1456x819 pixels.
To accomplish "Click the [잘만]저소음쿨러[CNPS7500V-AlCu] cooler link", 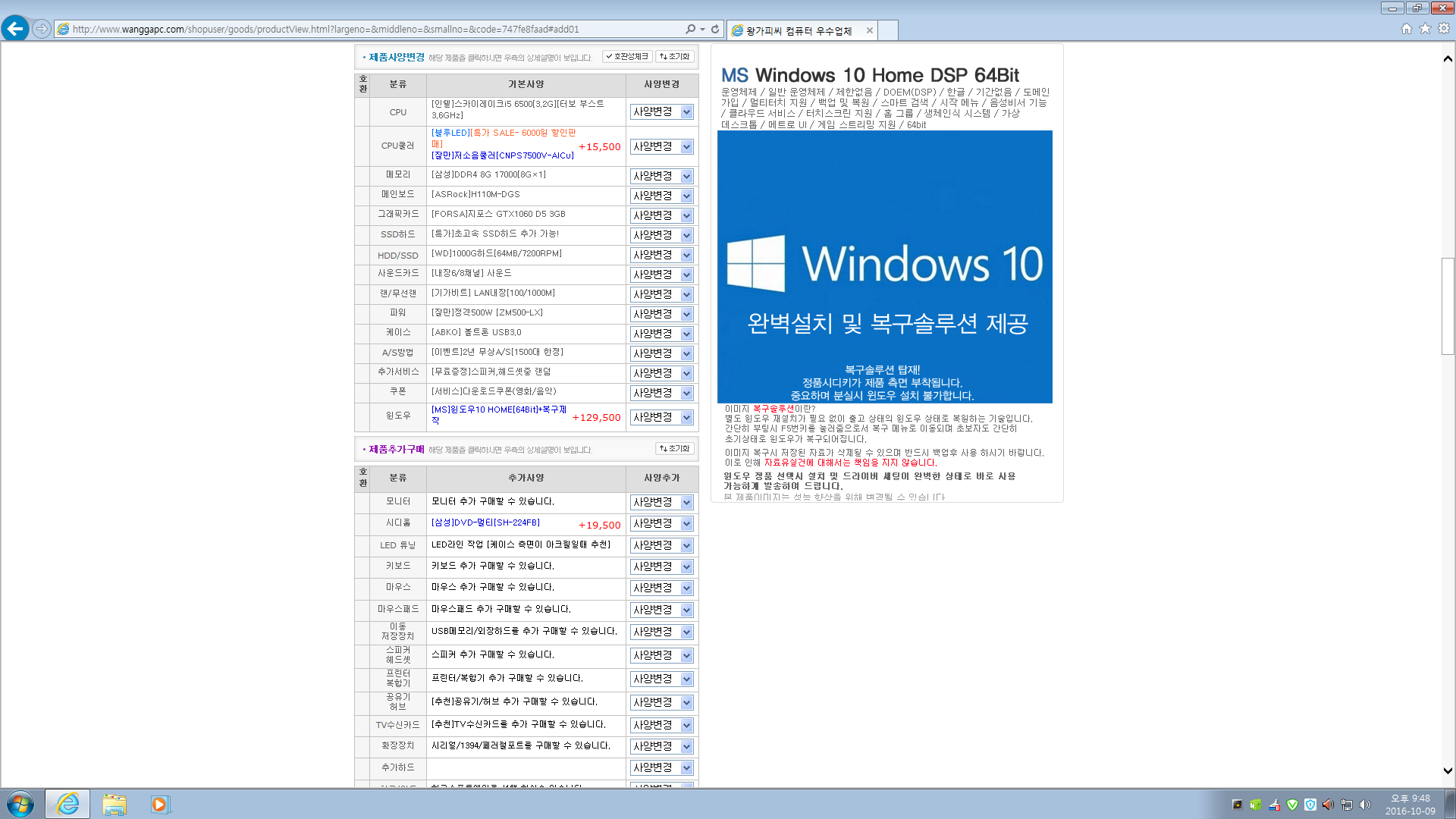I will coord(502,155).
